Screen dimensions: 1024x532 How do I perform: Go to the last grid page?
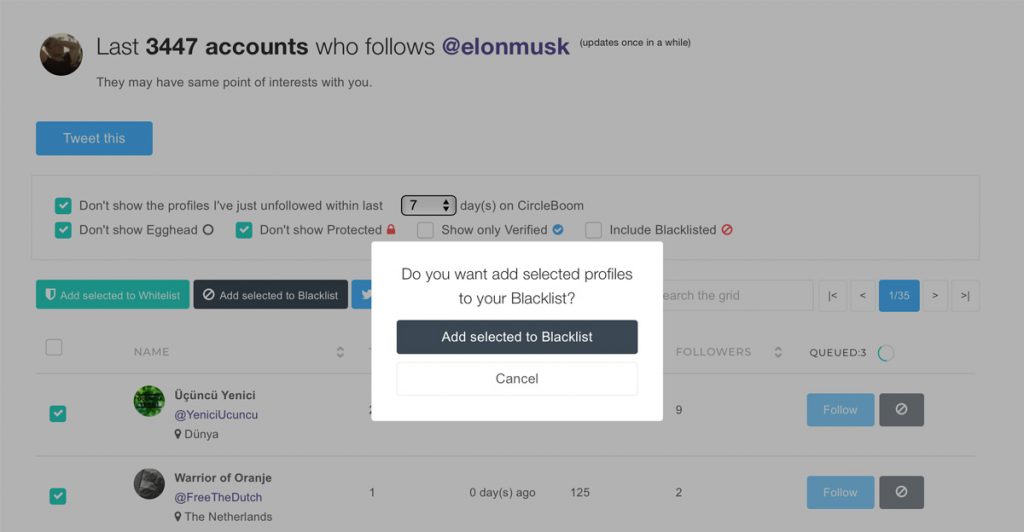(x=964, y=295)
